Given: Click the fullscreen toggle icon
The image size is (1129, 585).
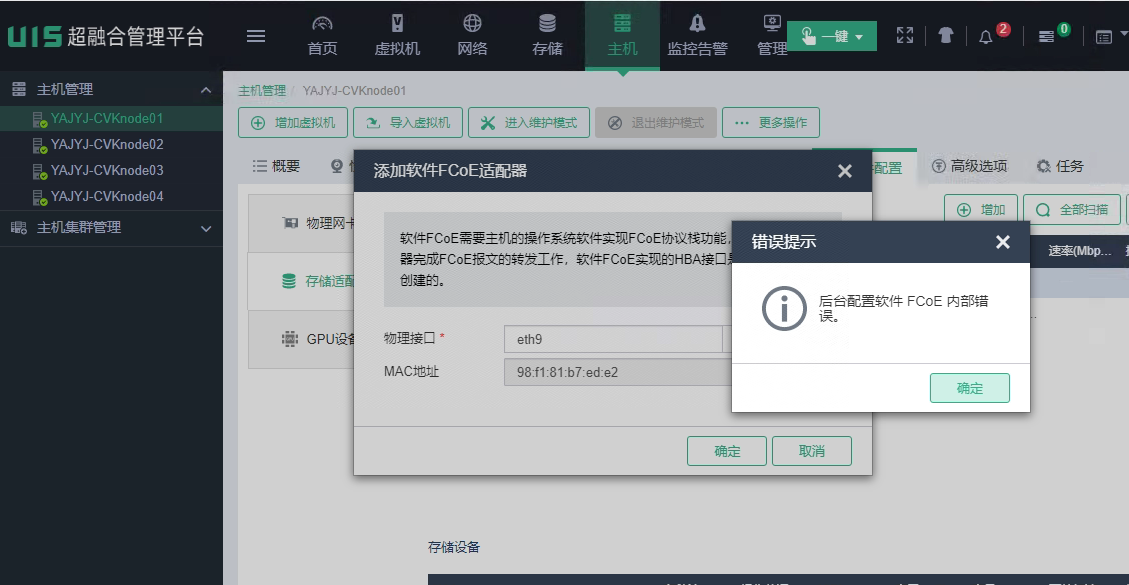Looking at the screenshot, I should pos(905,36).
